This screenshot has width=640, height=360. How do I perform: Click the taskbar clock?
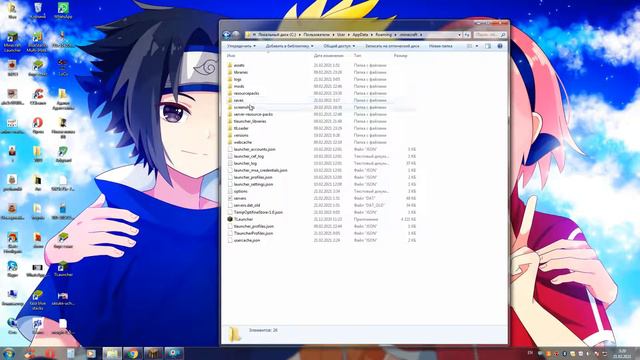(622, 353)
